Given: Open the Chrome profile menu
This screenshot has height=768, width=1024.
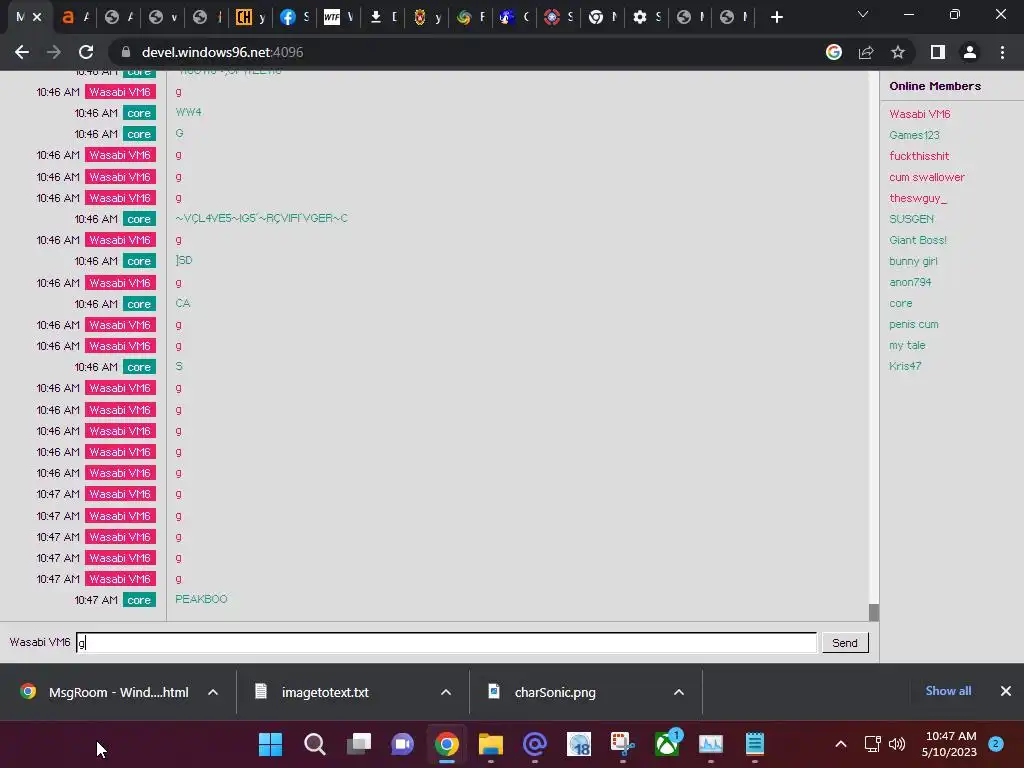Looking at the screenshot, I should pyautogui.click(x=970, y=52).
